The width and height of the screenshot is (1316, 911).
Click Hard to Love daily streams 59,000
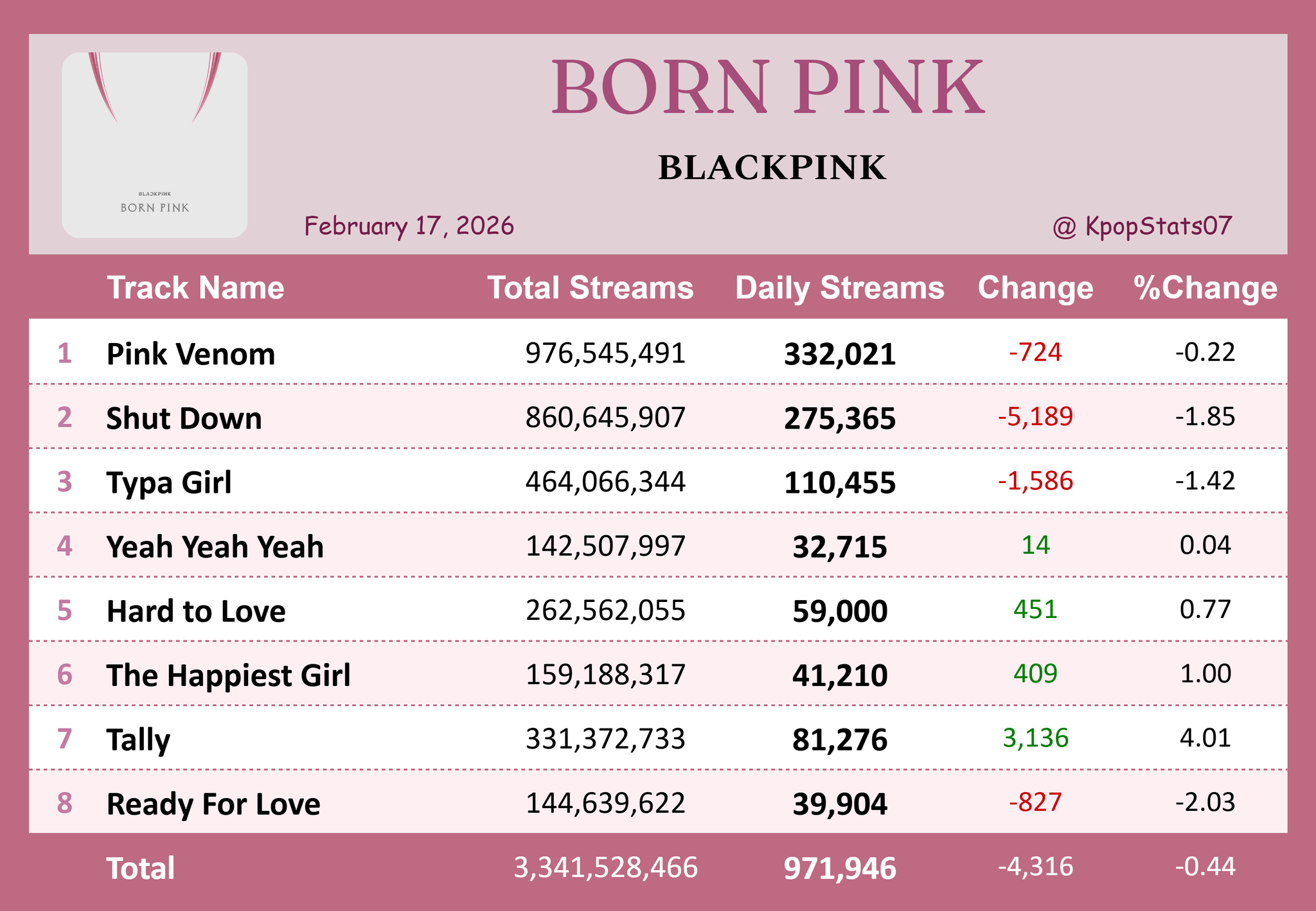(839, 611)
